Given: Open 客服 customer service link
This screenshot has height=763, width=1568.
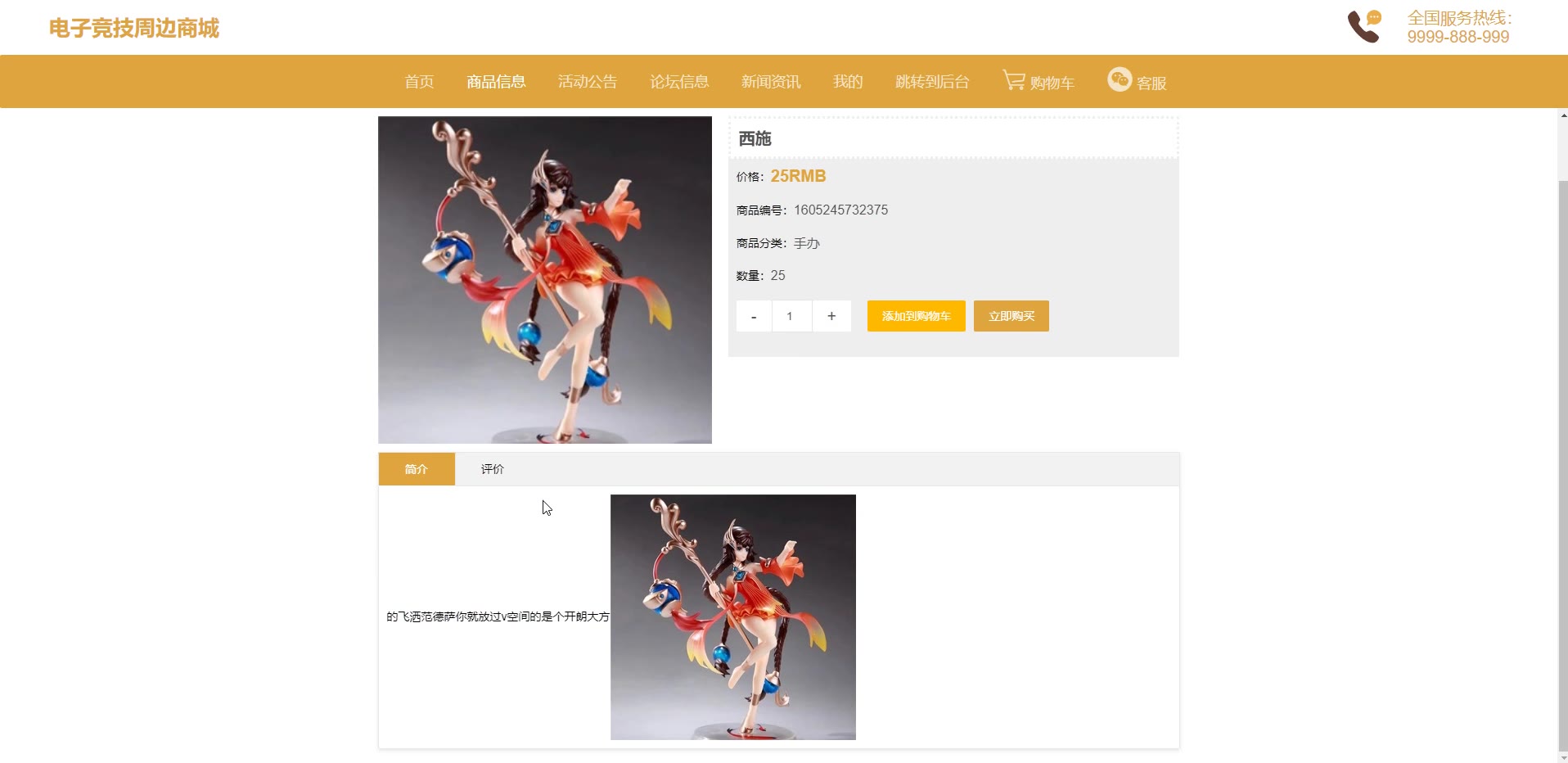Looking at the screenshot, I should click(x=1151, y=83).
